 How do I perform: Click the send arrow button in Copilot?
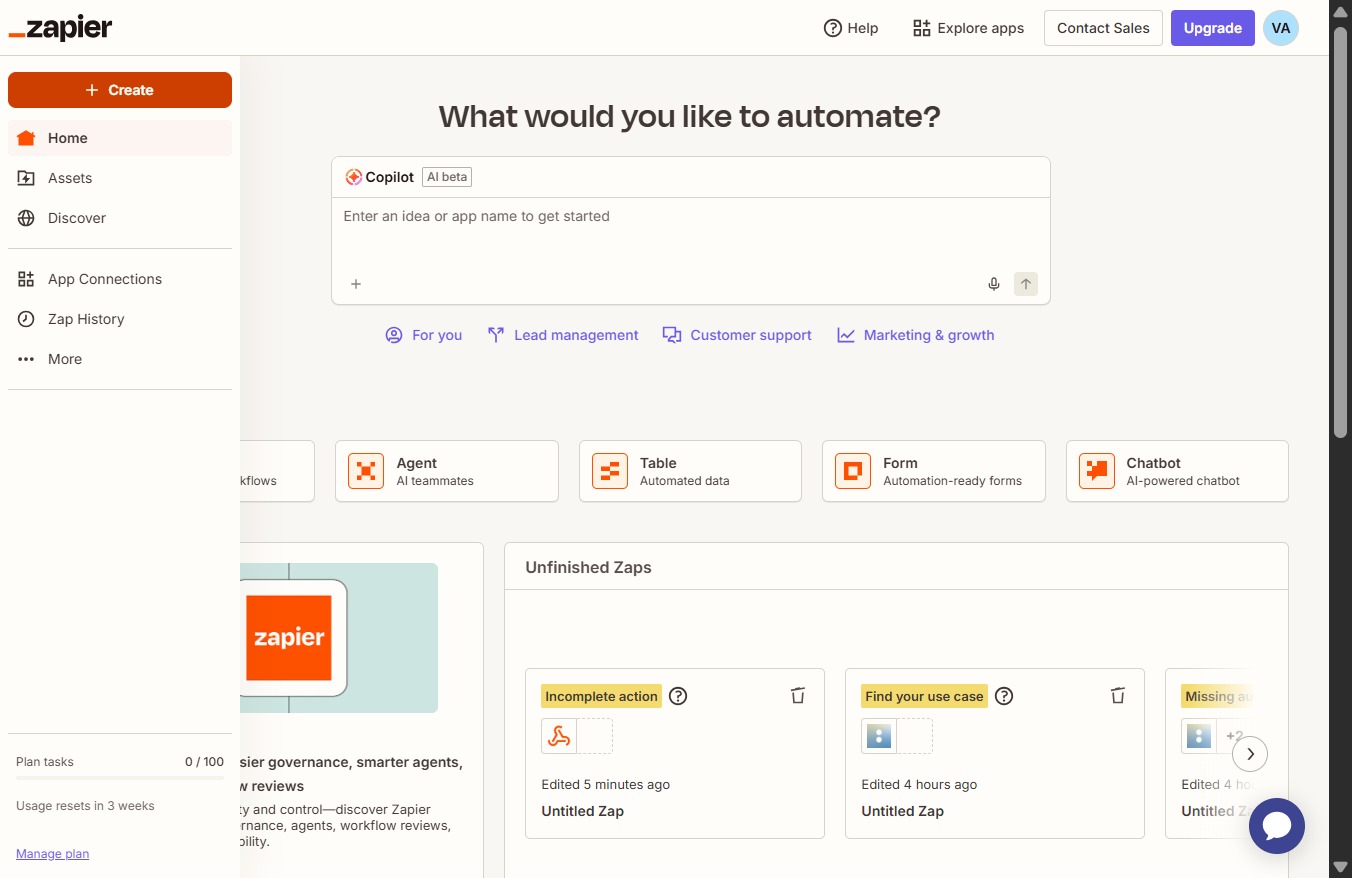click(1026, 284)
